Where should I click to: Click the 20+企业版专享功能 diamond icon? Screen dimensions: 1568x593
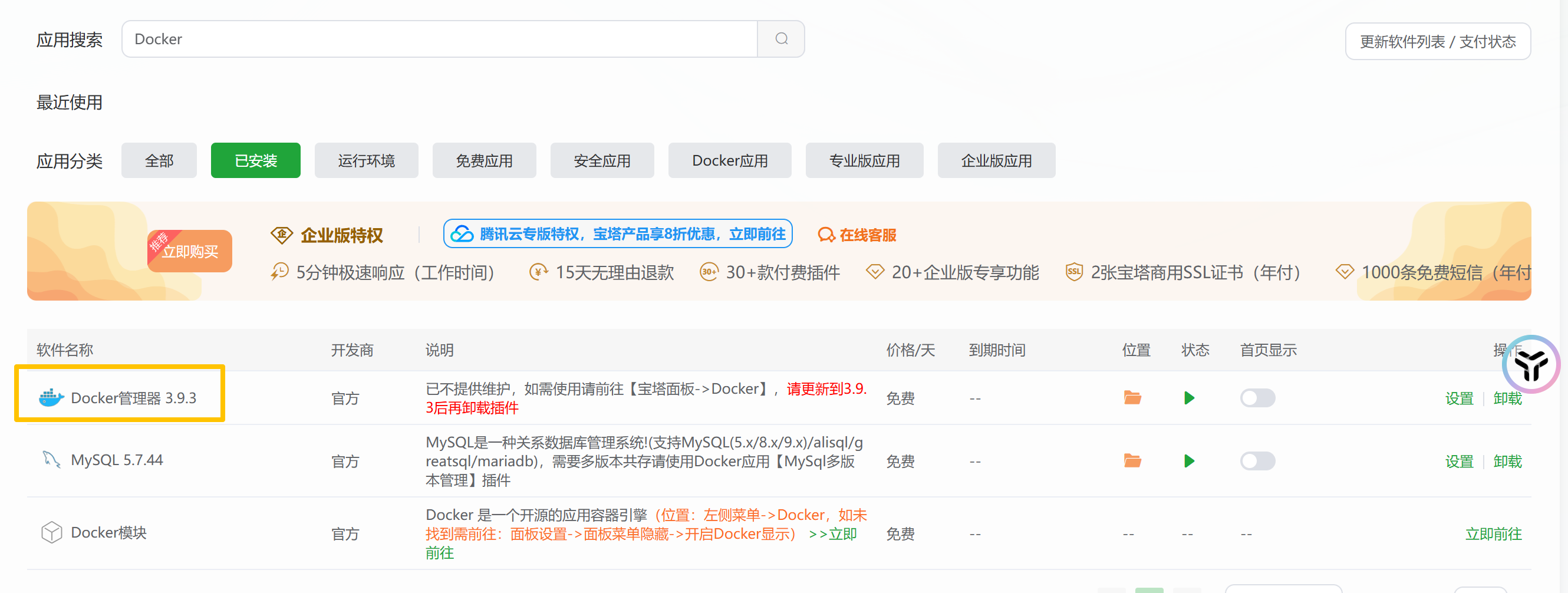(875, 272)
